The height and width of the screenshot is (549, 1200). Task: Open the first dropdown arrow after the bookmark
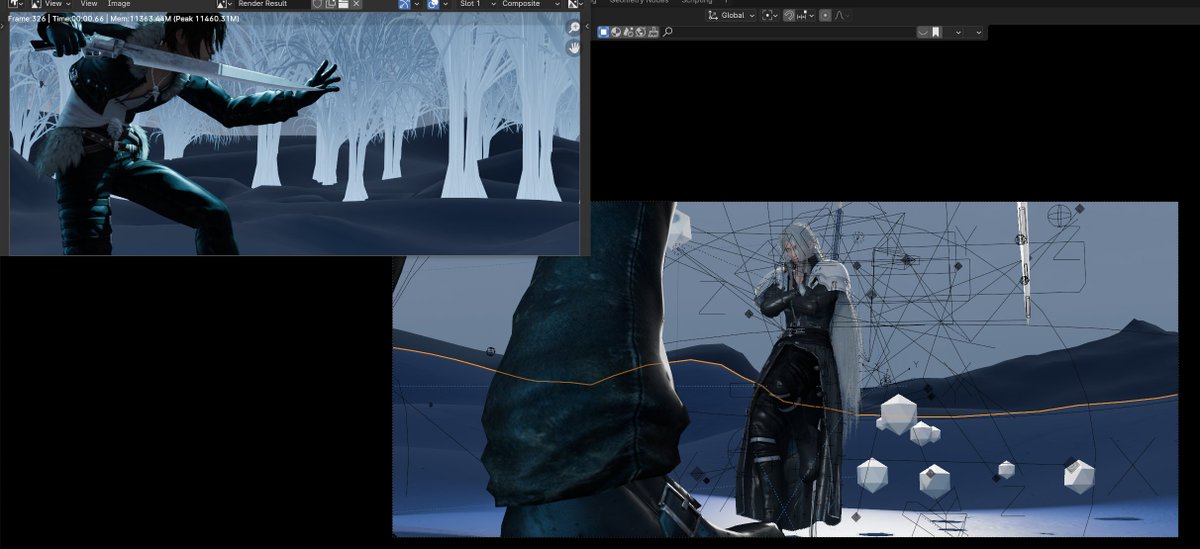click(958, 32)
